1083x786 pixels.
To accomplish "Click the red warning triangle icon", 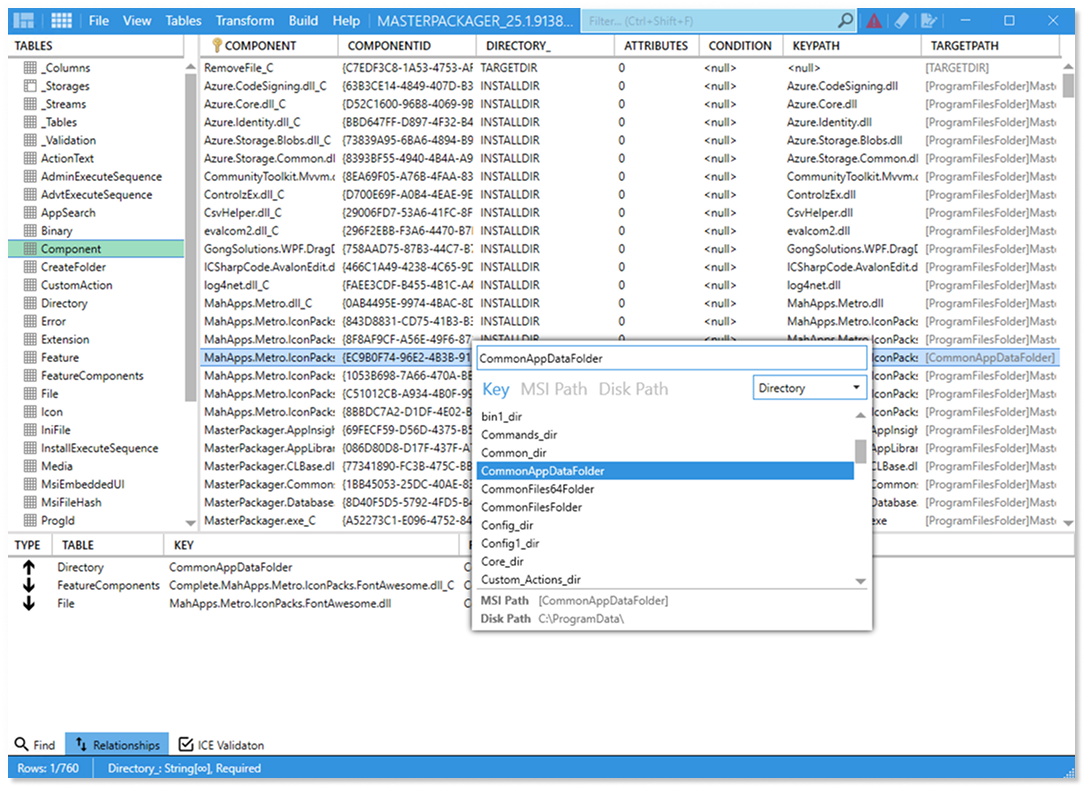I will click(874, 20).
